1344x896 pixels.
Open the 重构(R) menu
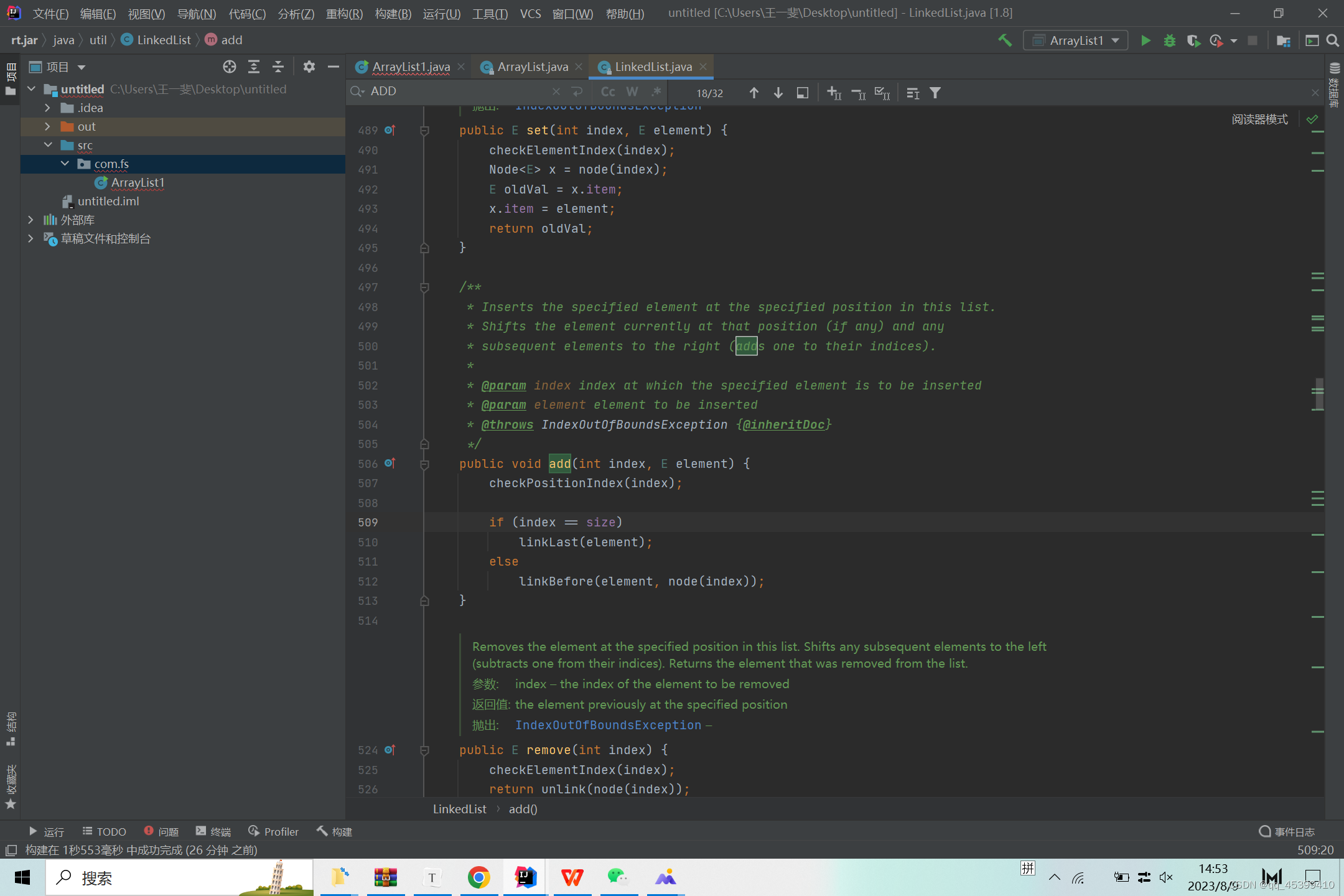[x=344, y=13]
